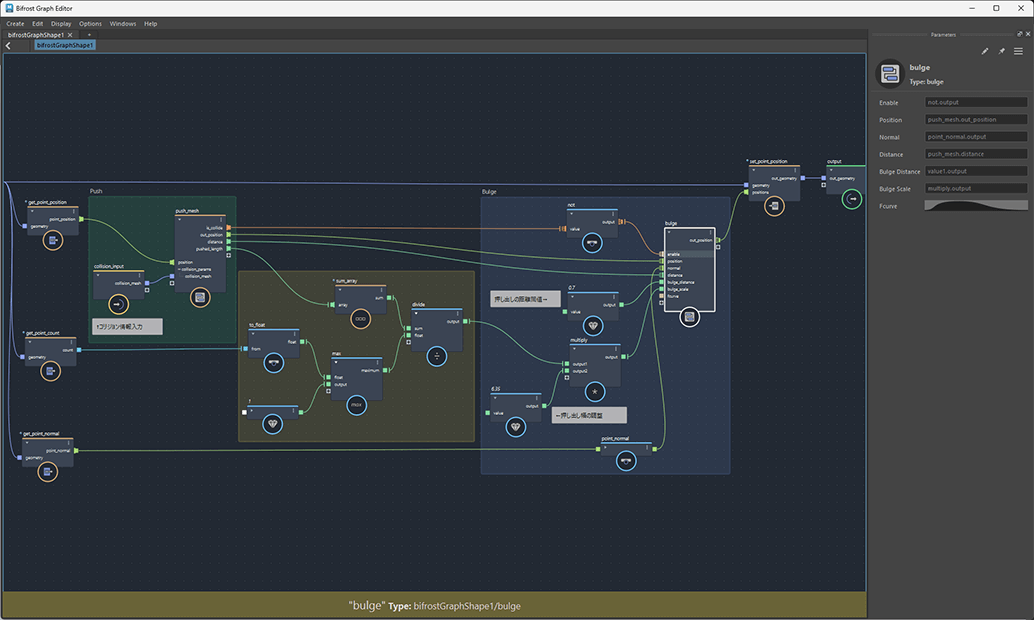Screen dimensions: 1034x620
Task: Collapse the to_float node with its chevron
Action: (253, 334)
